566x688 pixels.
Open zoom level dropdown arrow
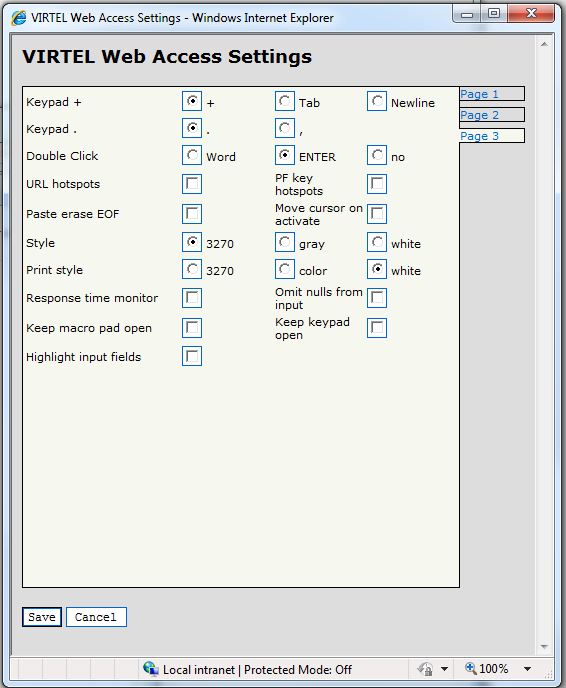tap(527, 669)
